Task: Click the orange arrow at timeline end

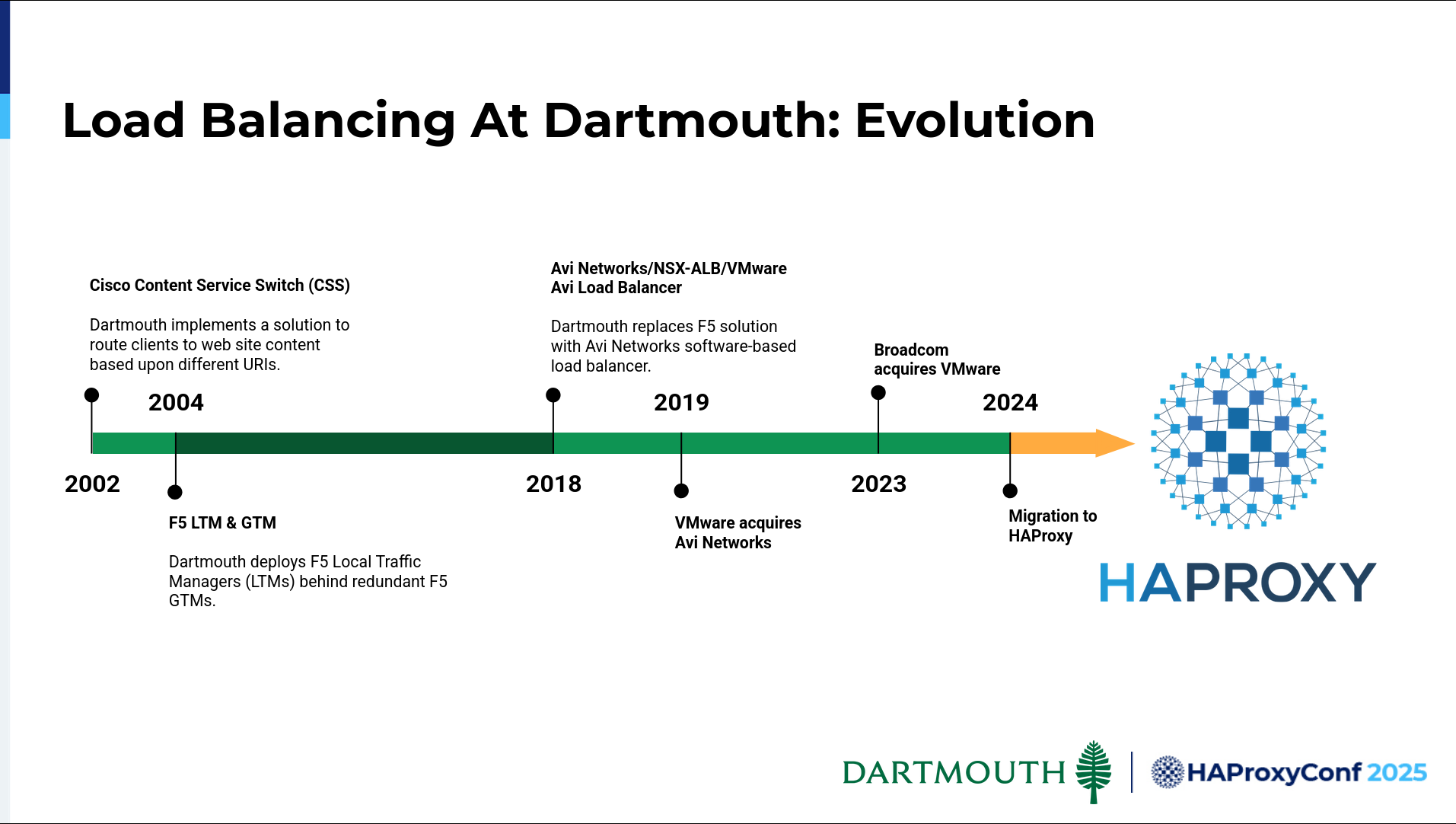Action: 1072,442
